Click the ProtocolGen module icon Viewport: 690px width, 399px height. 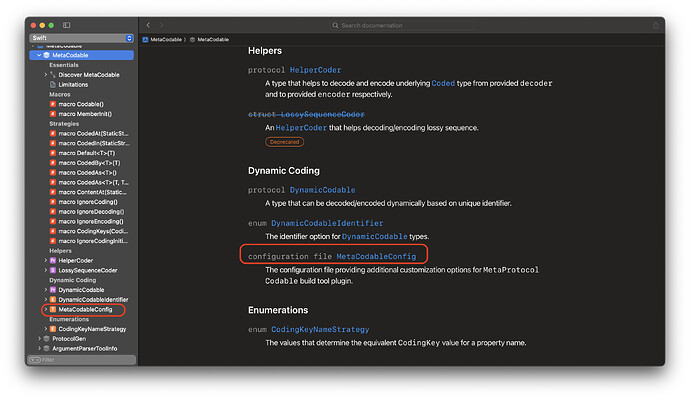pyautogui.click(x=46, y=339)
